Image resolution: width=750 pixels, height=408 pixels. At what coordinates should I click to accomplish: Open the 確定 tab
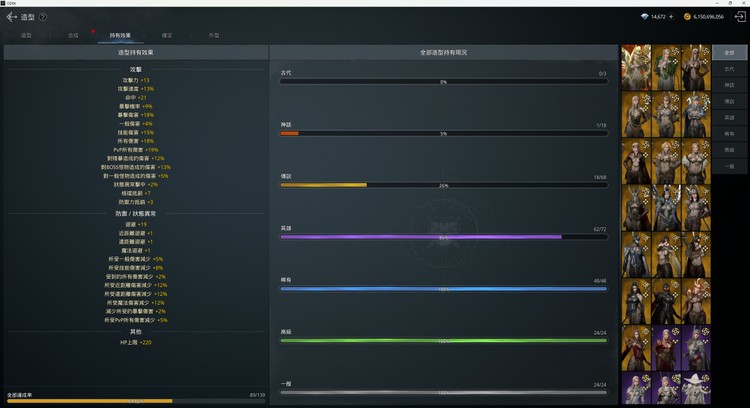pyautogui.click(x=167, y=35)
